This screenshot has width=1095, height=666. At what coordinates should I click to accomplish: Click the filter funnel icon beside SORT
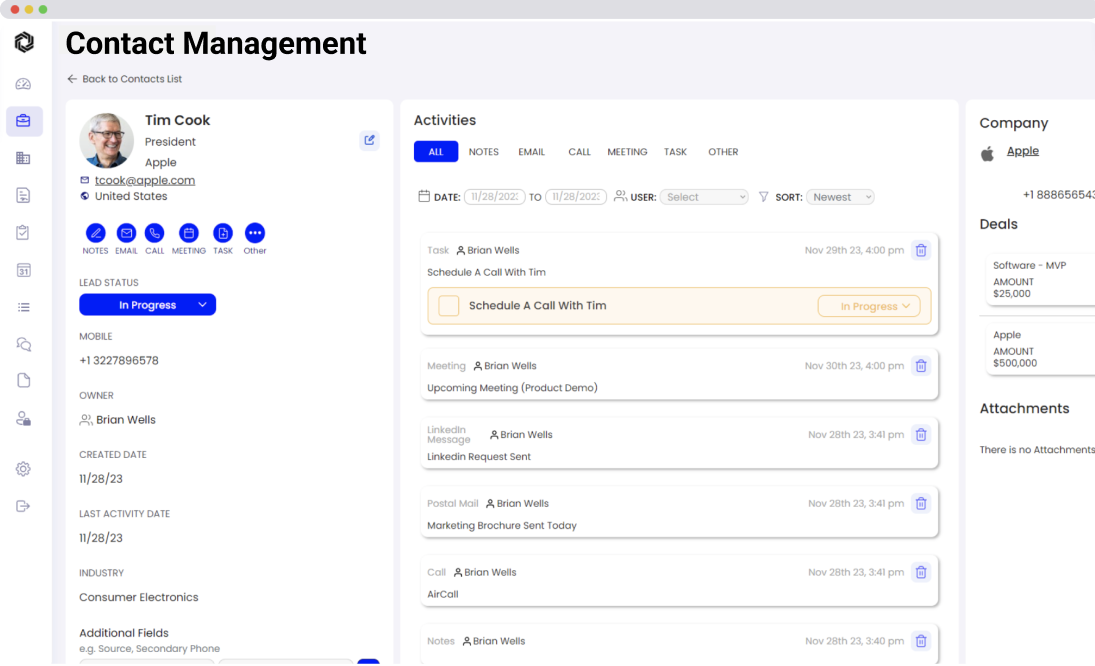pyautogui.click(x=763, y=197)
